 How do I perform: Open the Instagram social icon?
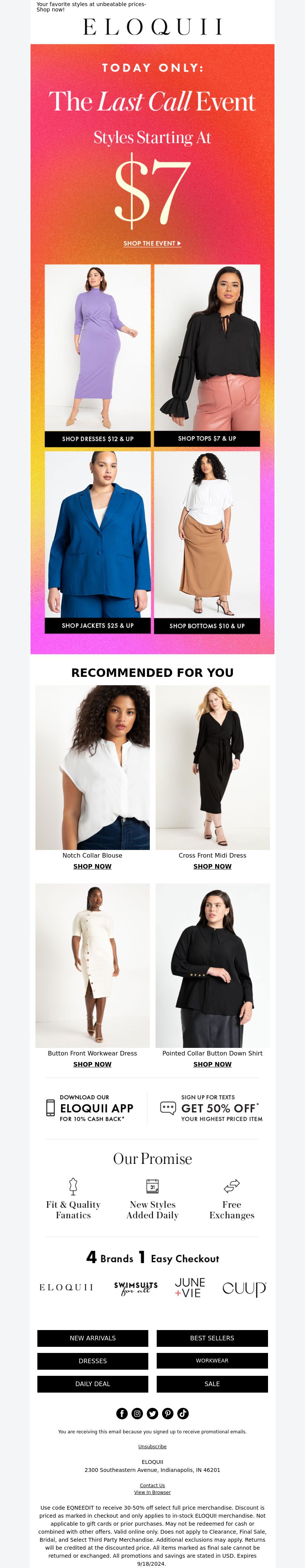coord(137,1413)
